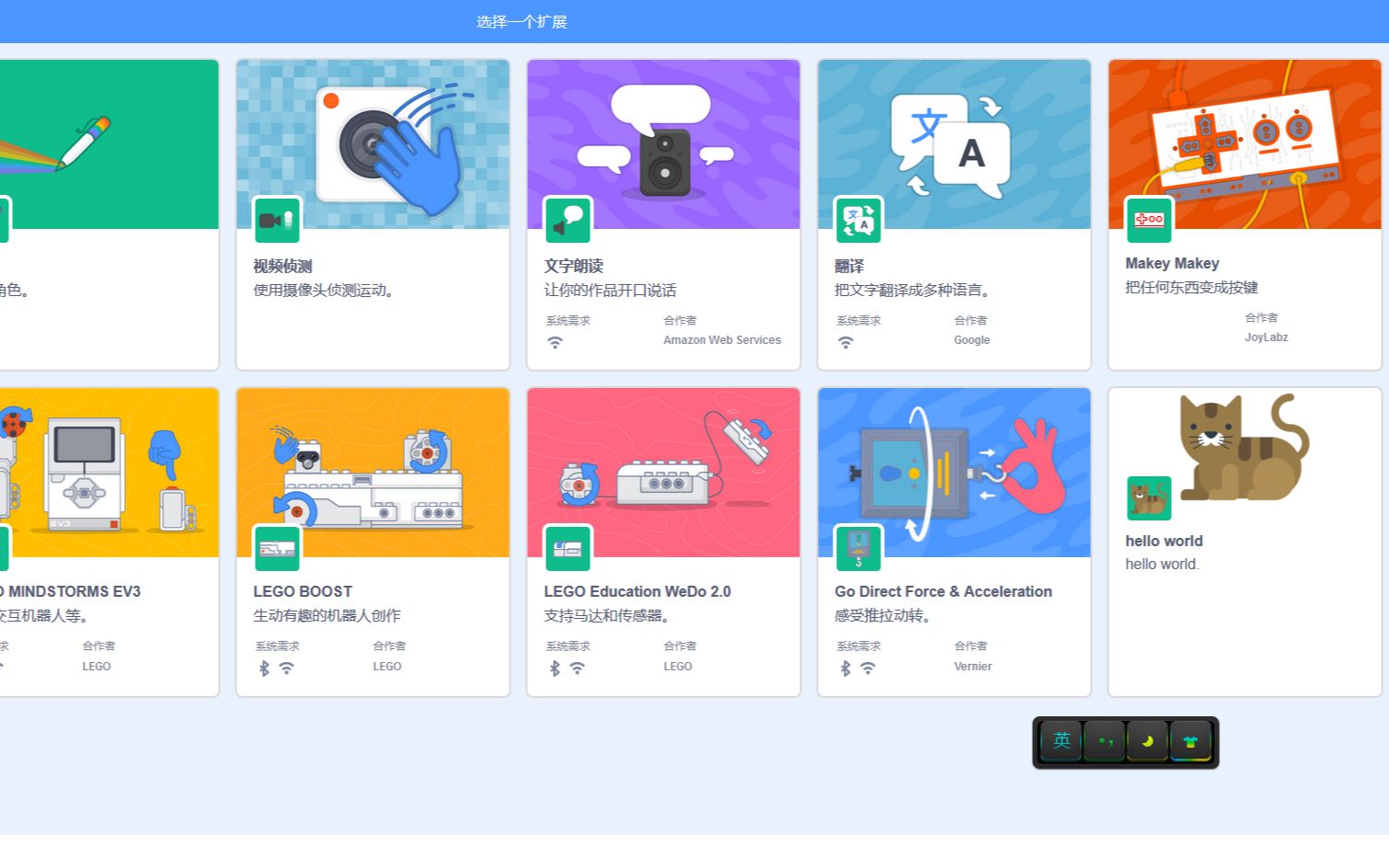
Task: Open the 文字朗读 extension card image
Action: [x=663, y=144]
